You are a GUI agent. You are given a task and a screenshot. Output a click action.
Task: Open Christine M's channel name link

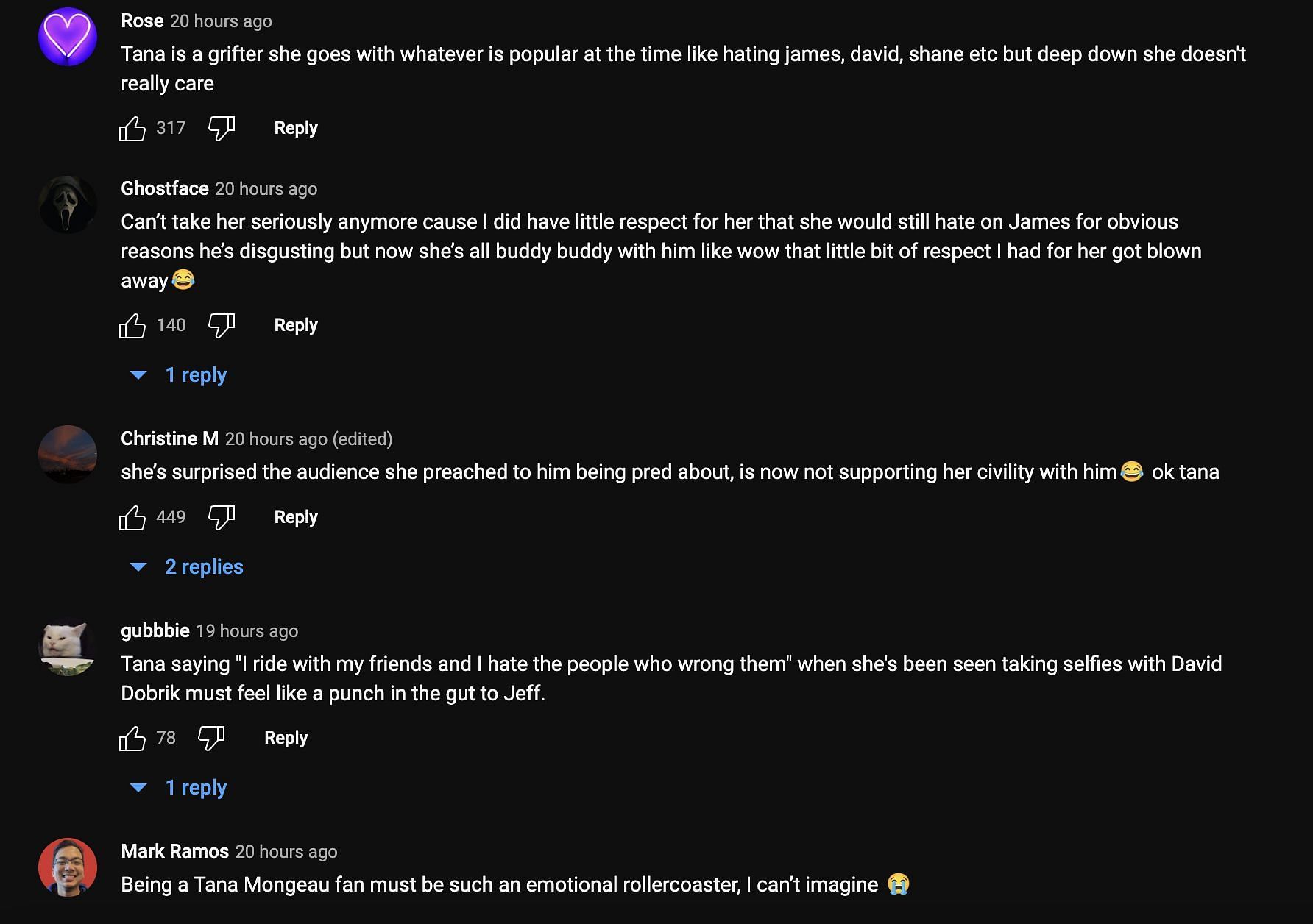pyautogui.click(x=169, y=438)
